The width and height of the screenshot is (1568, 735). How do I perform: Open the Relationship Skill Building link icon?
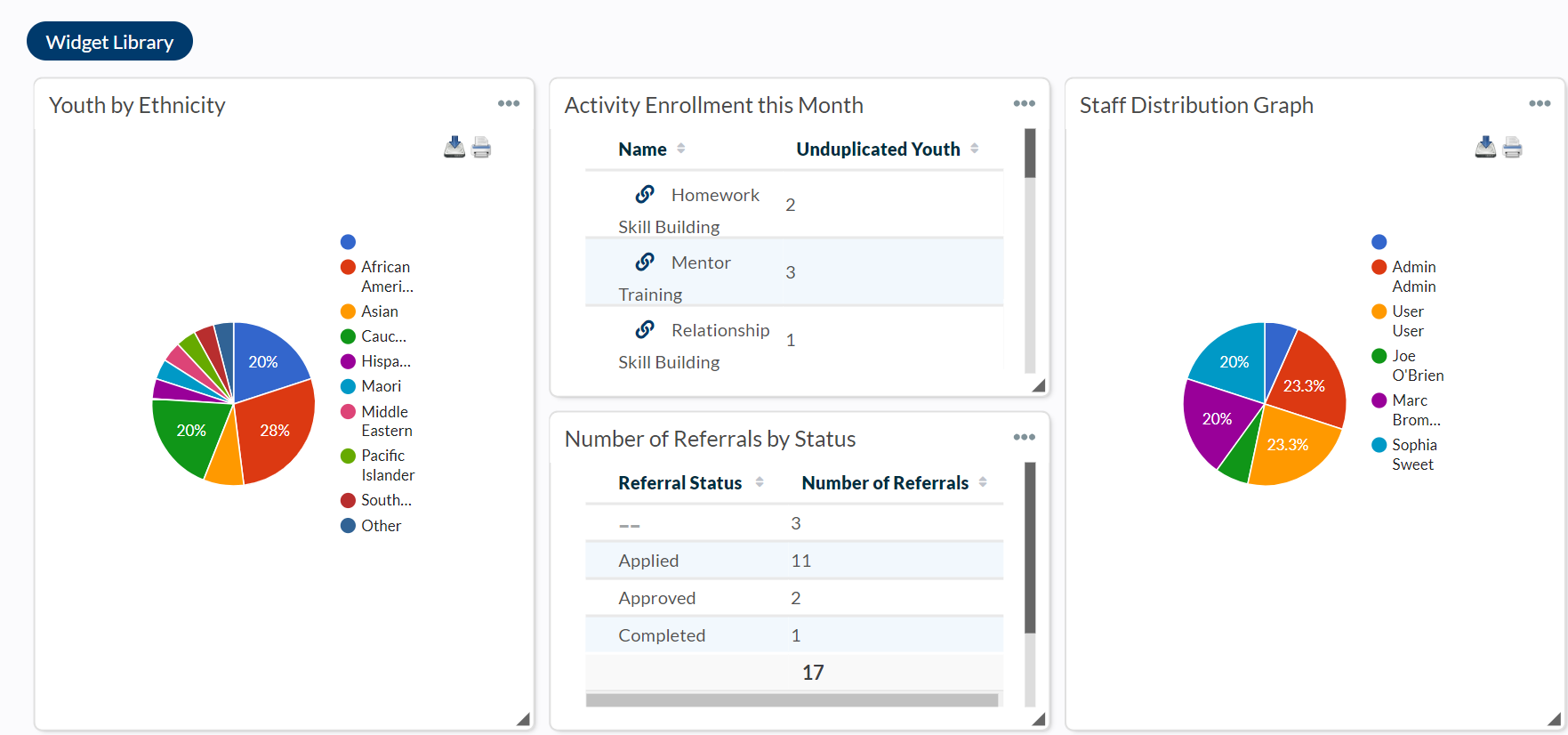click(645, 329)
